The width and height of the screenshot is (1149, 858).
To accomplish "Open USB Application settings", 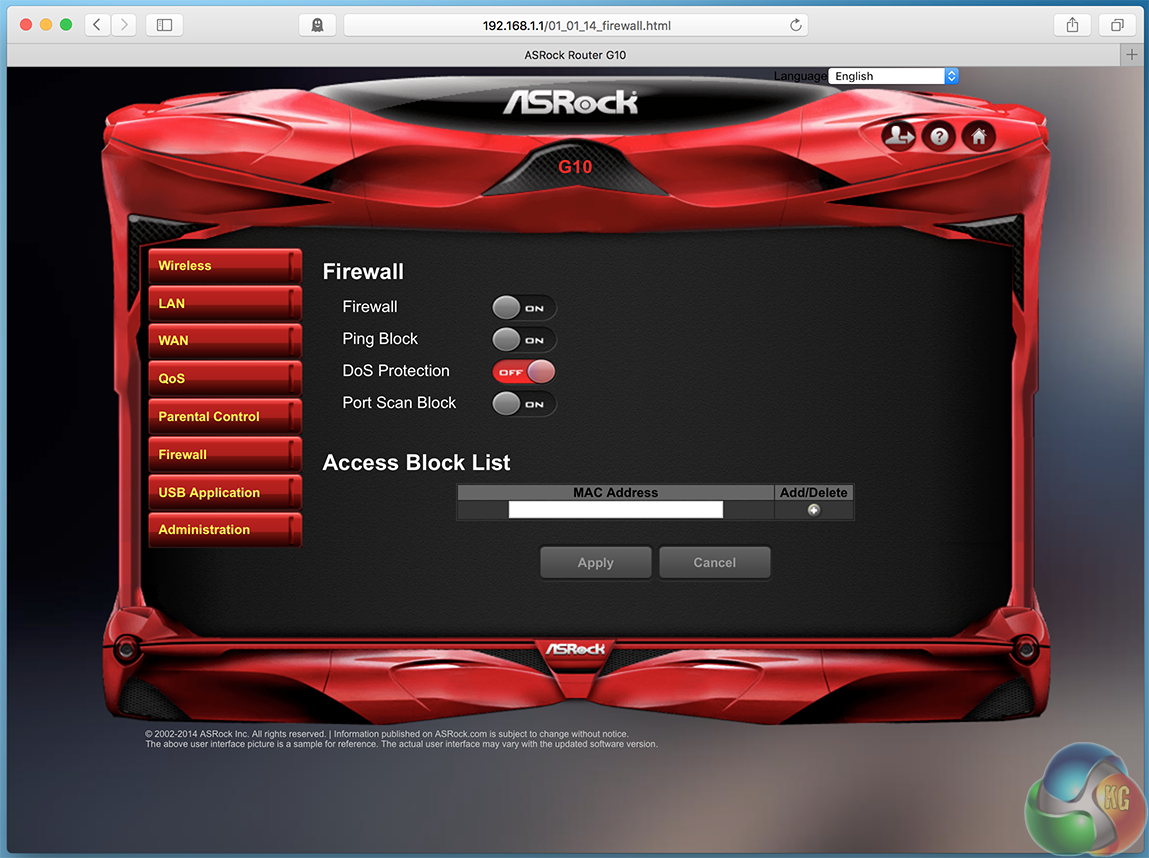I will click(x=224, y=492).
